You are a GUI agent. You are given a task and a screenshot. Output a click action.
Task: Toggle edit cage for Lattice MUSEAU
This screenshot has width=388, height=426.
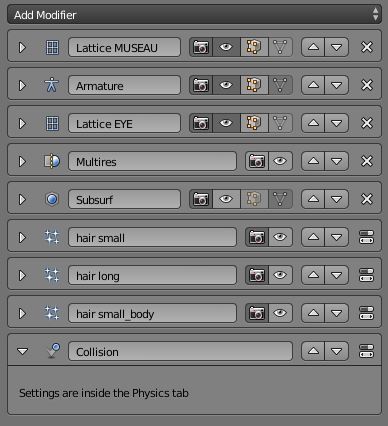280,47
